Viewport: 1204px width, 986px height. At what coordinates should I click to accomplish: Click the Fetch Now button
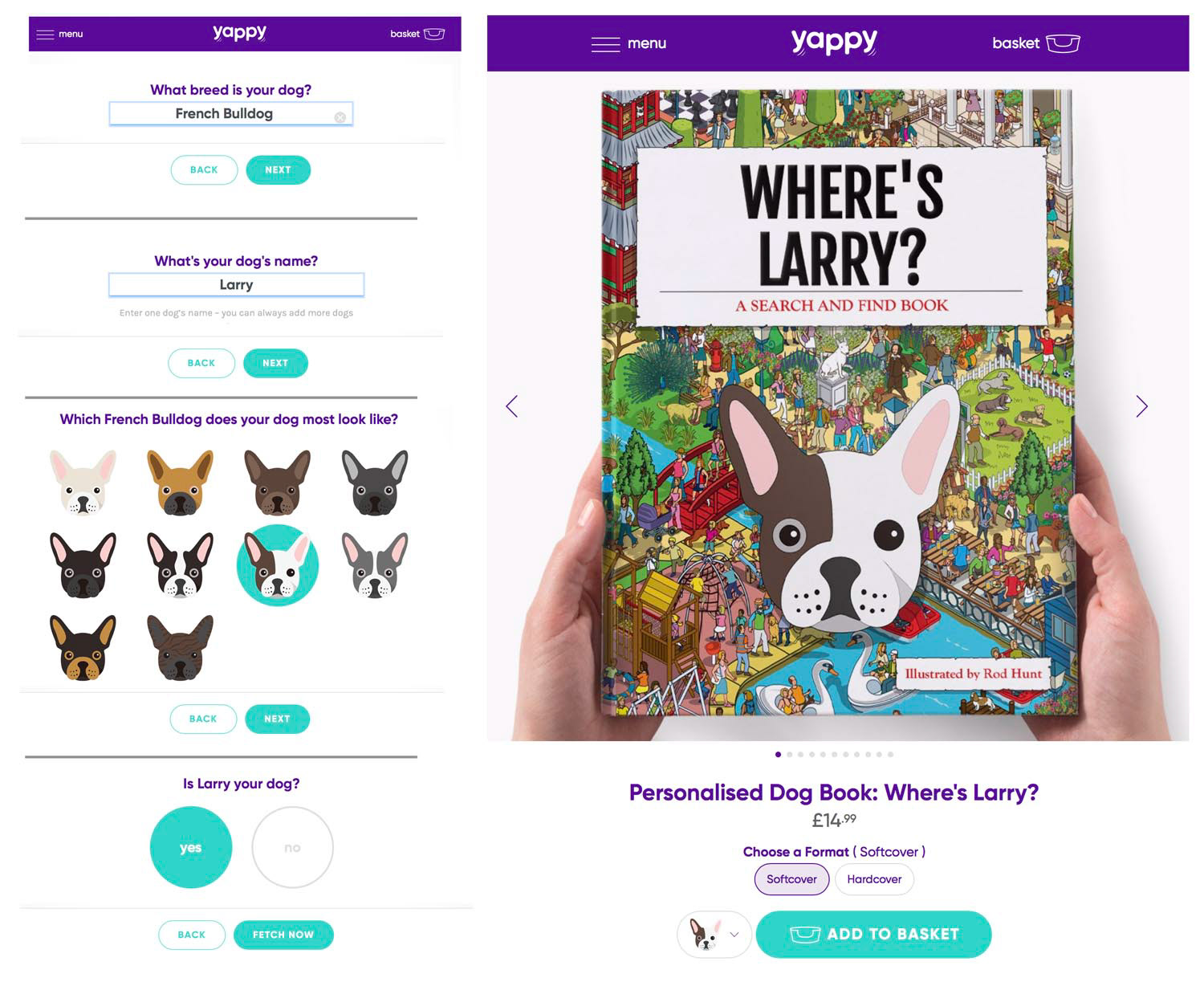[x=283, y=935]
